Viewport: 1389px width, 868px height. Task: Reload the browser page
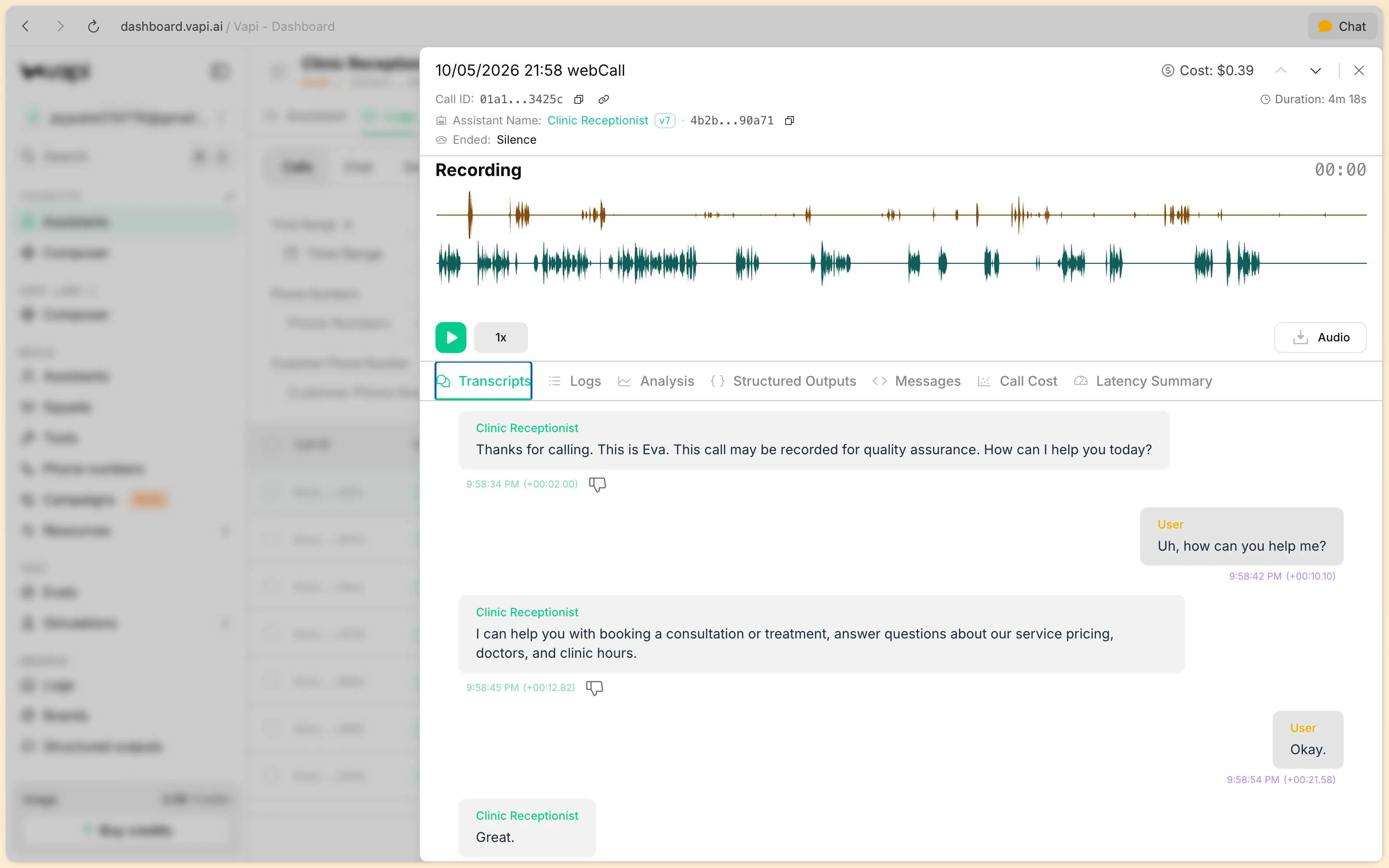pyautogui.click(x=94, y=27)
